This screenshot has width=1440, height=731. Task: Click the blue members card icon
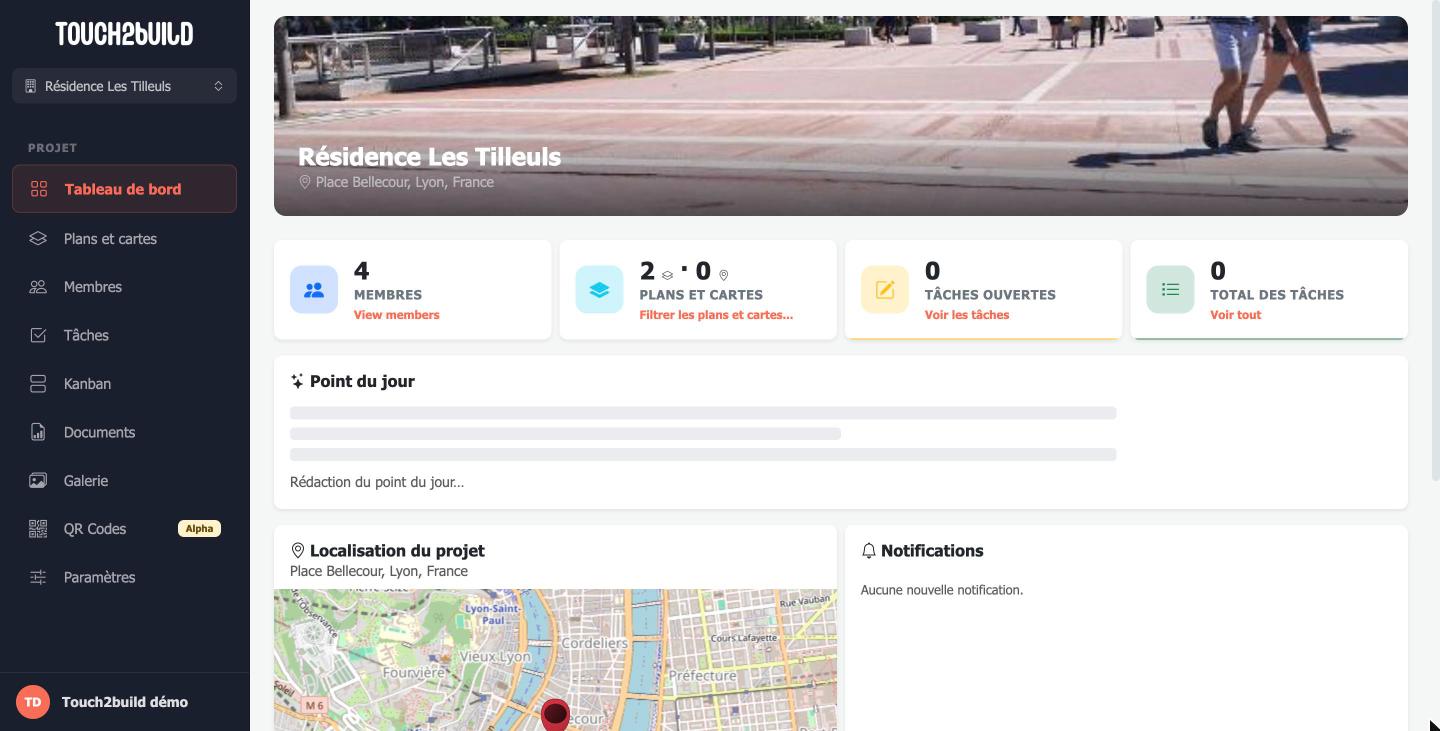pos(314,290)
